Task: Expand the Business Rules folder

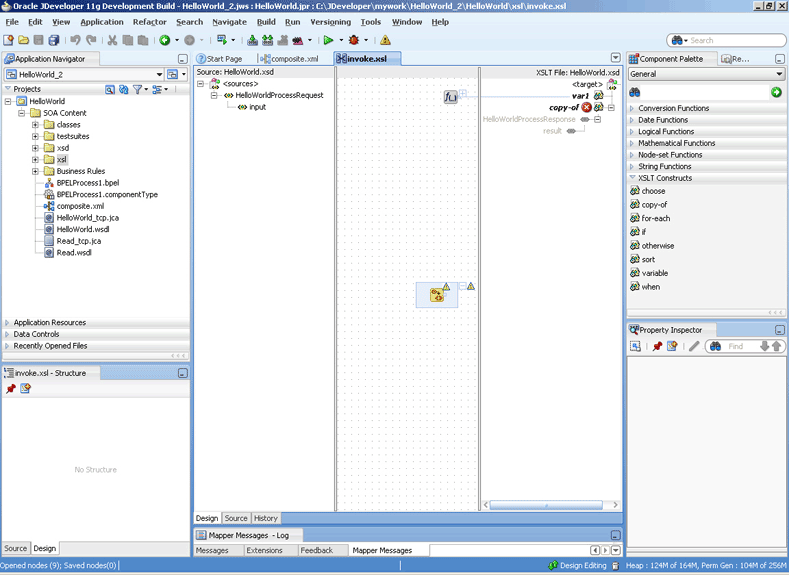Action: pyautogui.click(x=35, y=171)
